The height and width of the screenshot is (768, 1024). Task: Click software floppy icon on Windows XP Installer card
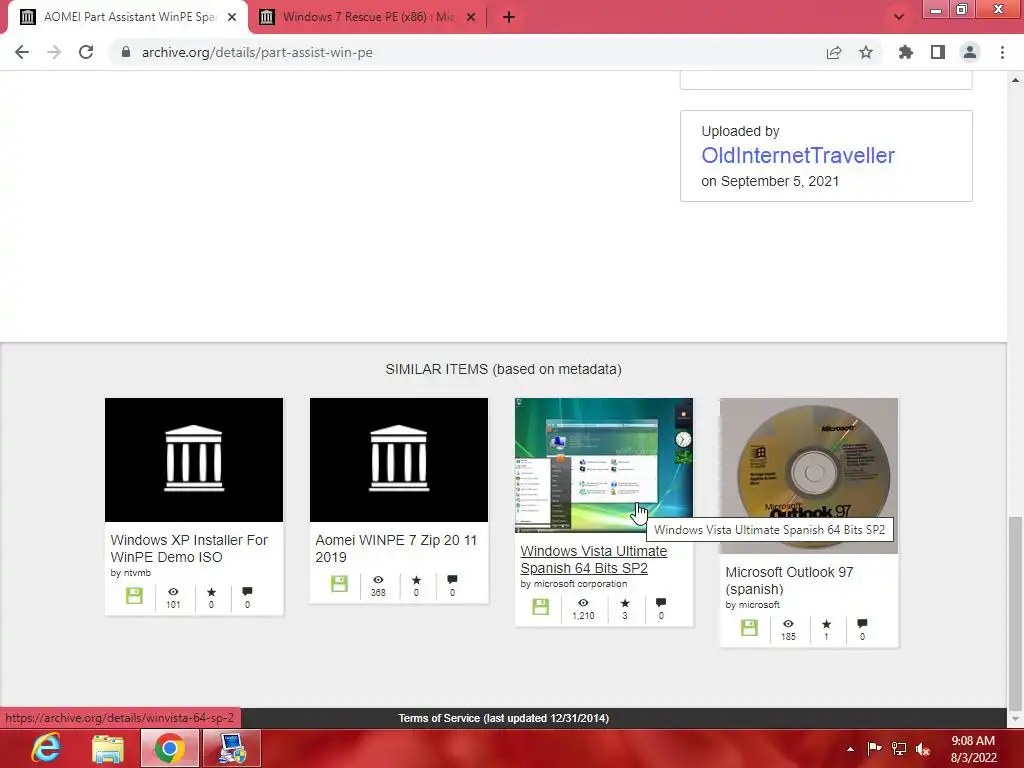134,595
